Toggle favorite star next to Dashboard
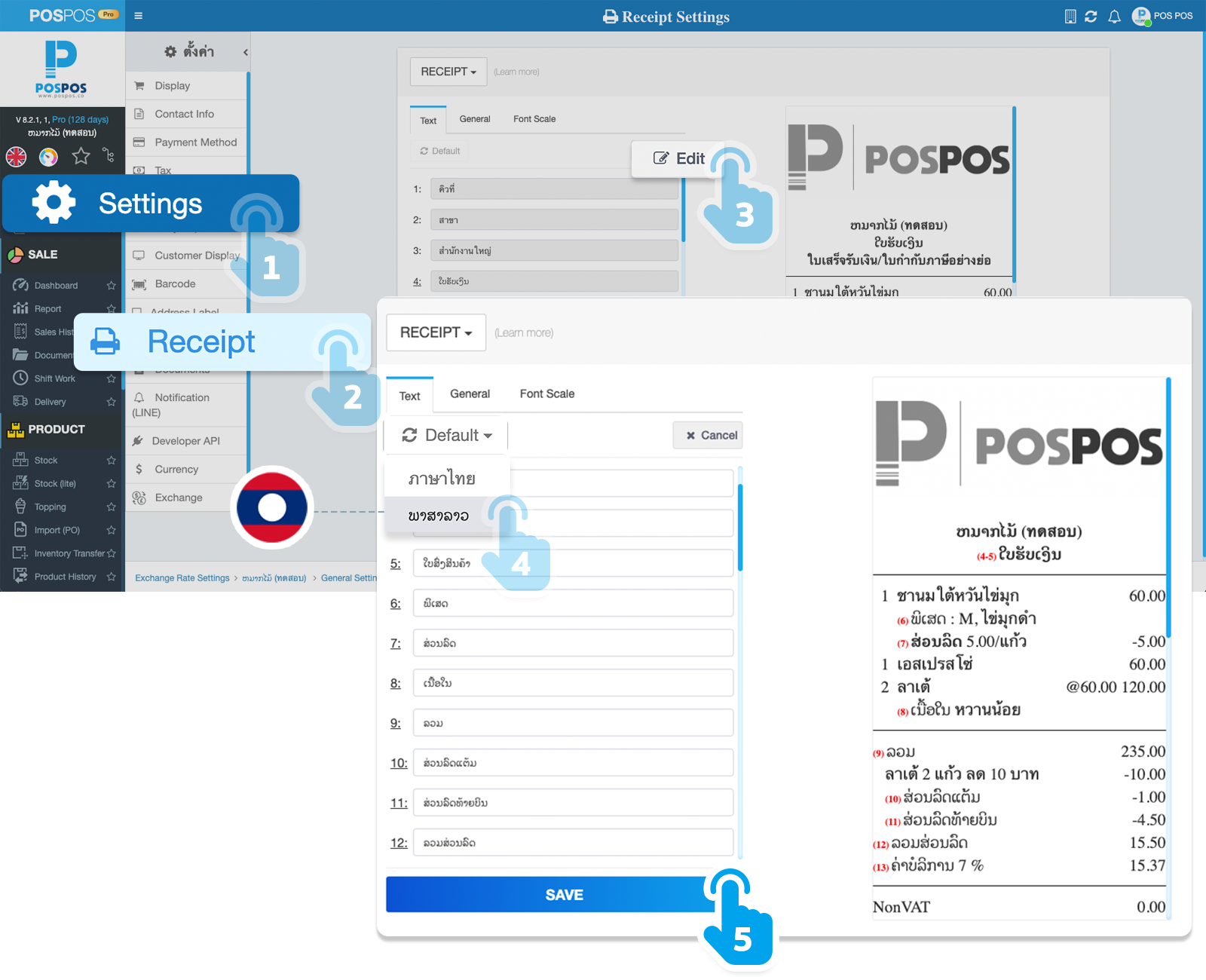Screen dimensions: 1206x980 click(112, 286)
